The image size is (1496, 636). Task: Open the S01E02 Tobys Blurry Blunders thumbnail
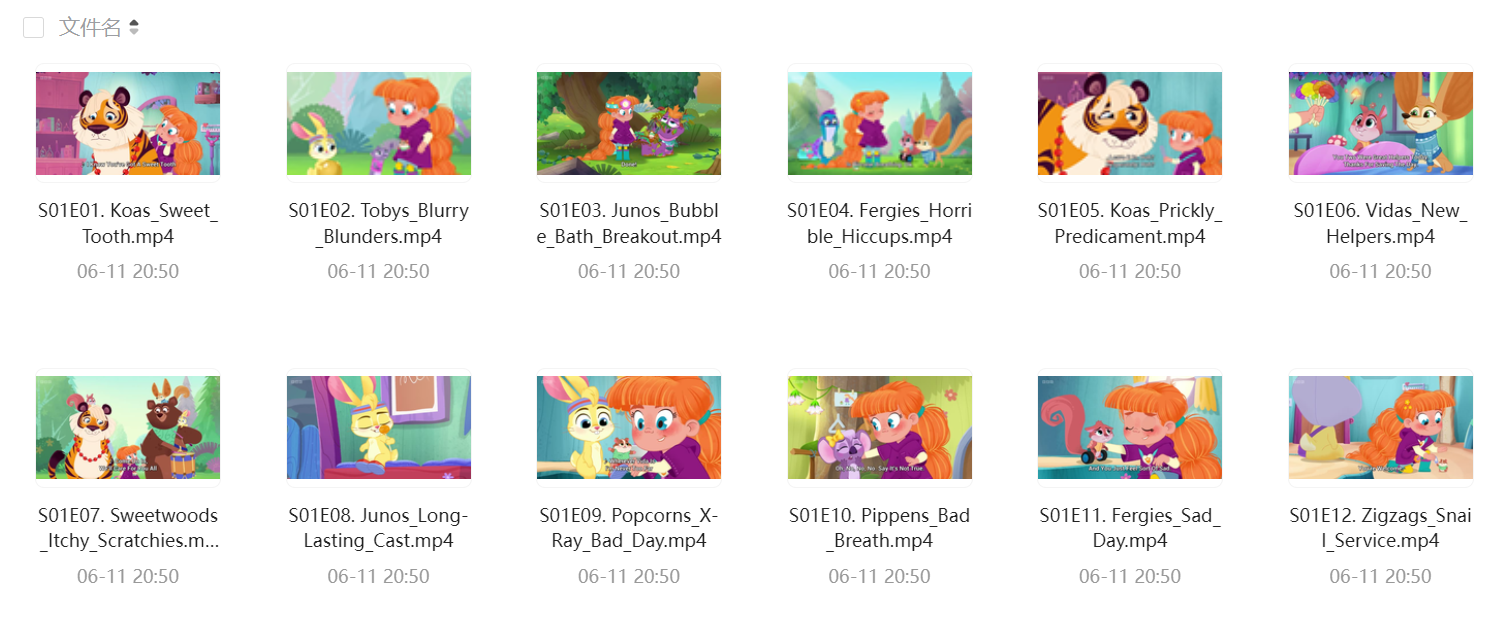(x=379, y=123)
